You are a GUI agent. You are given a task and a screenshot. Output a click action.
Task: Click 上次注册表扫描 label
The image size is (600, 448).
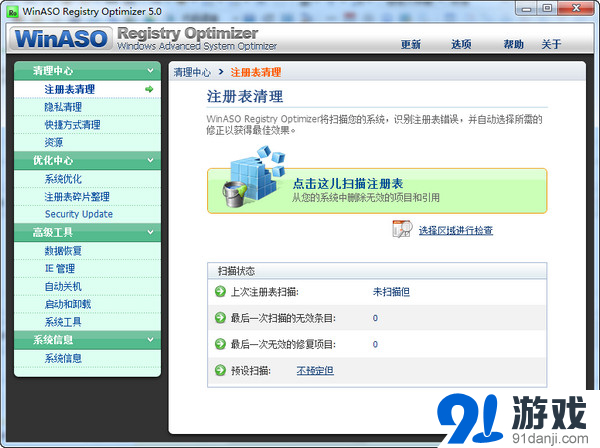coord(264,292)
